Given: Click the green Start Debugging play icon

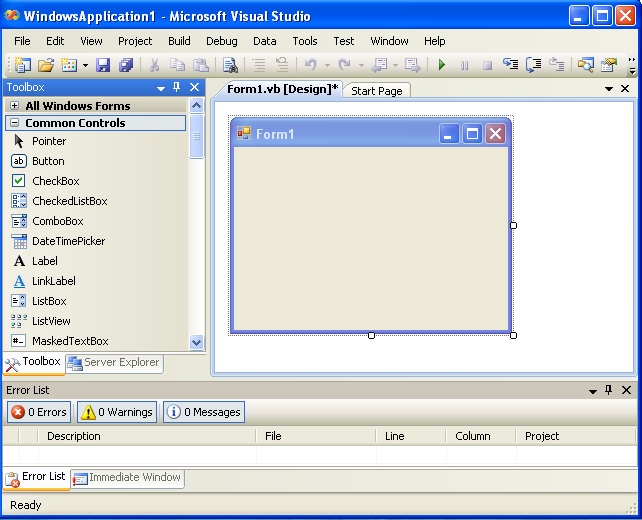Looking at the screenshot, I should [x=442, y=65].
